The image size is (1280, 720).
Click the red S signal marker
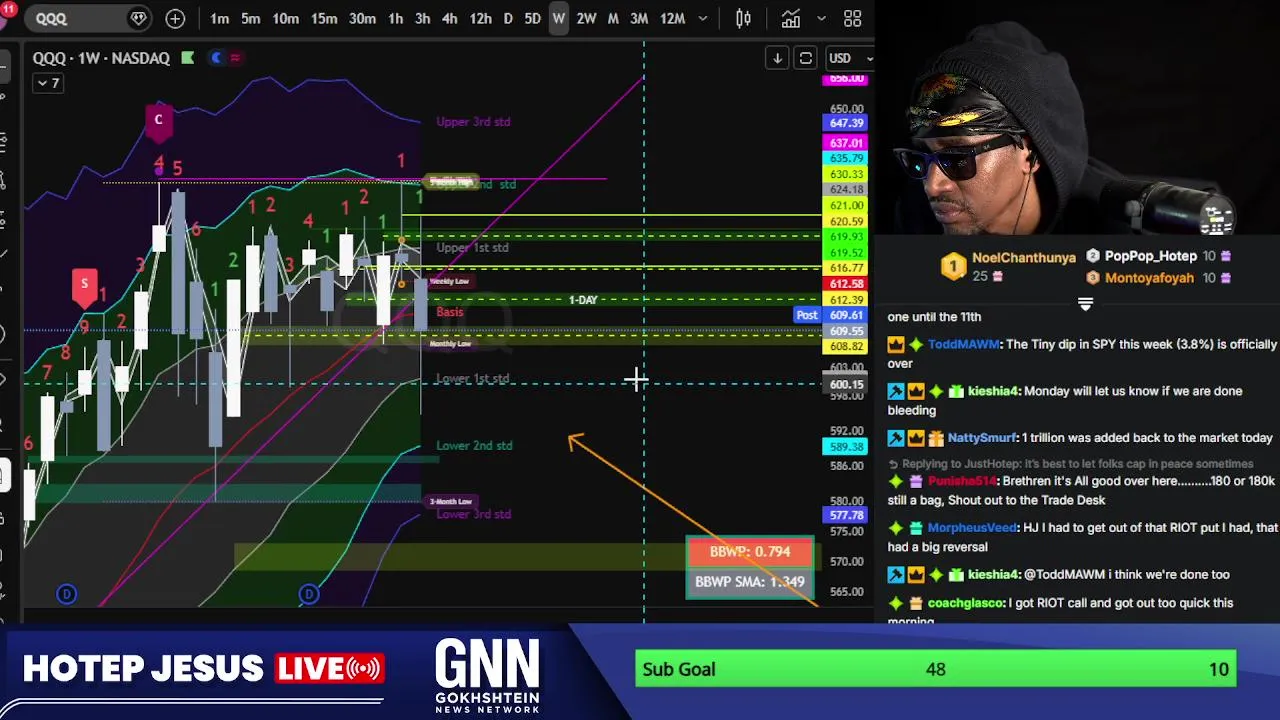(x=84, y=285)
